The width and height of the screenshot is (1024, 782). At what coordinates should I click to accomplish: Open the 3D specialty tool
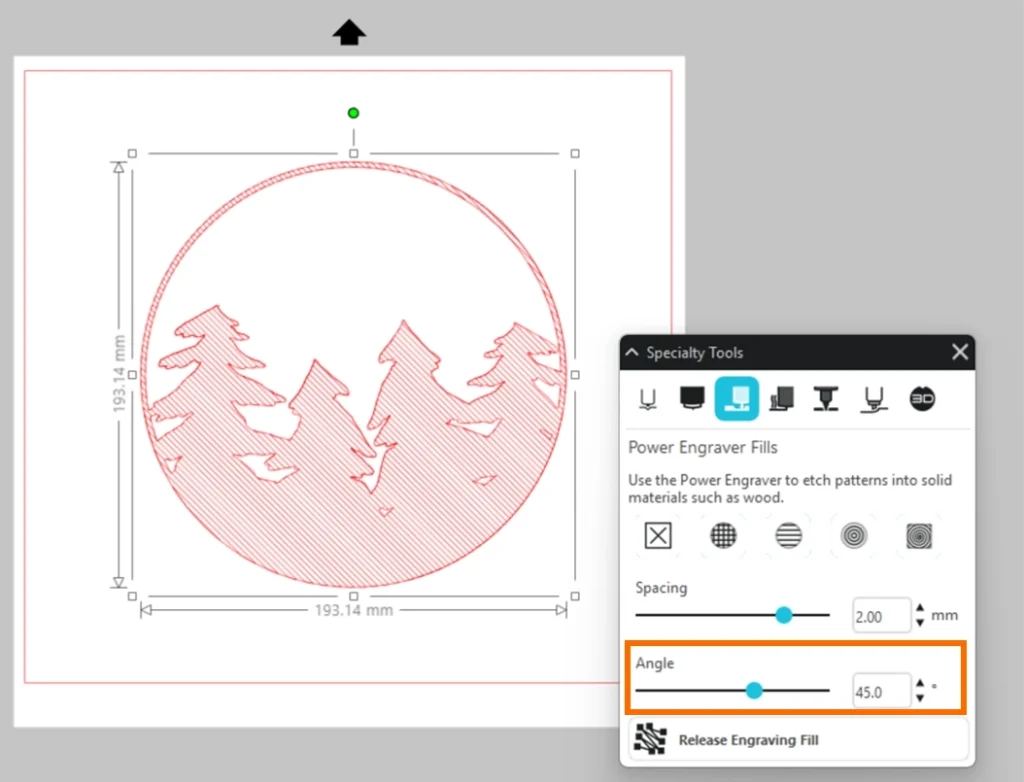coord(922,398)
